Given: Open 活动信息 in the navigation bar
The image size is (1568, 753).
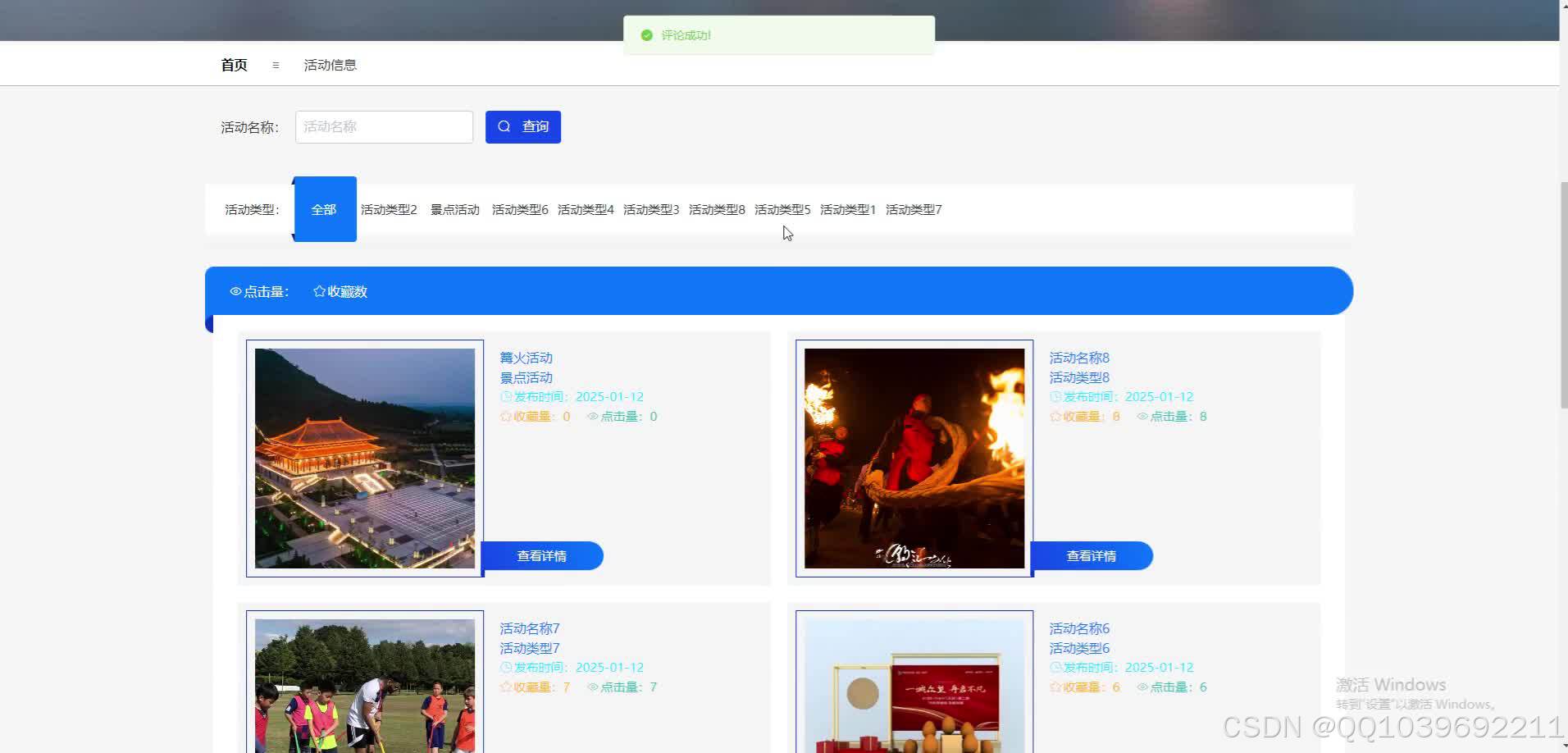Looking at the screenshot, I should tap(330, 65).
